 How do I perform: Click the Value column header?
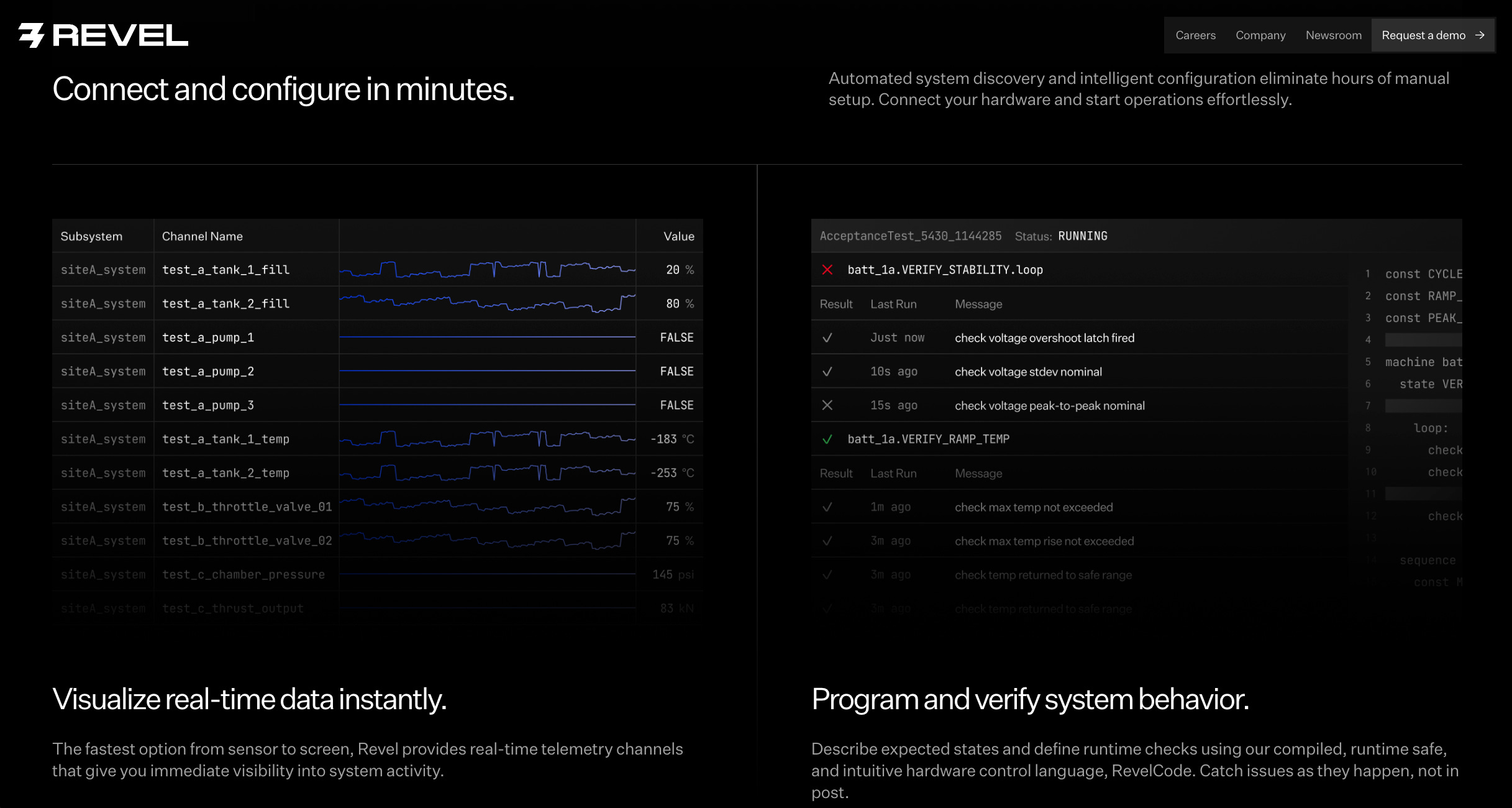point(678,236)
